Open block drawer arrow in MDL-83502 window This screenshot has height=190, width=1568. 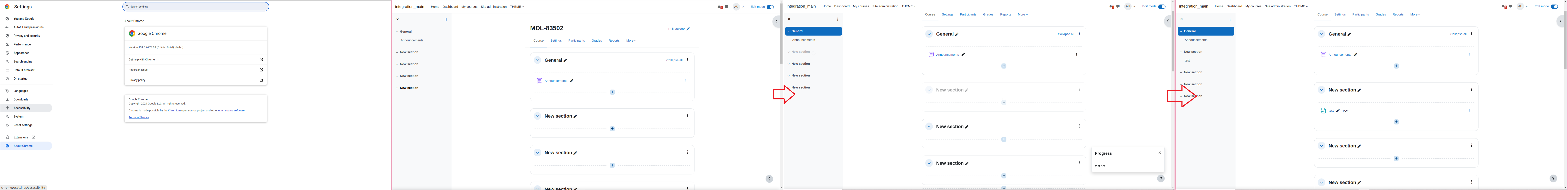[776, 21]
